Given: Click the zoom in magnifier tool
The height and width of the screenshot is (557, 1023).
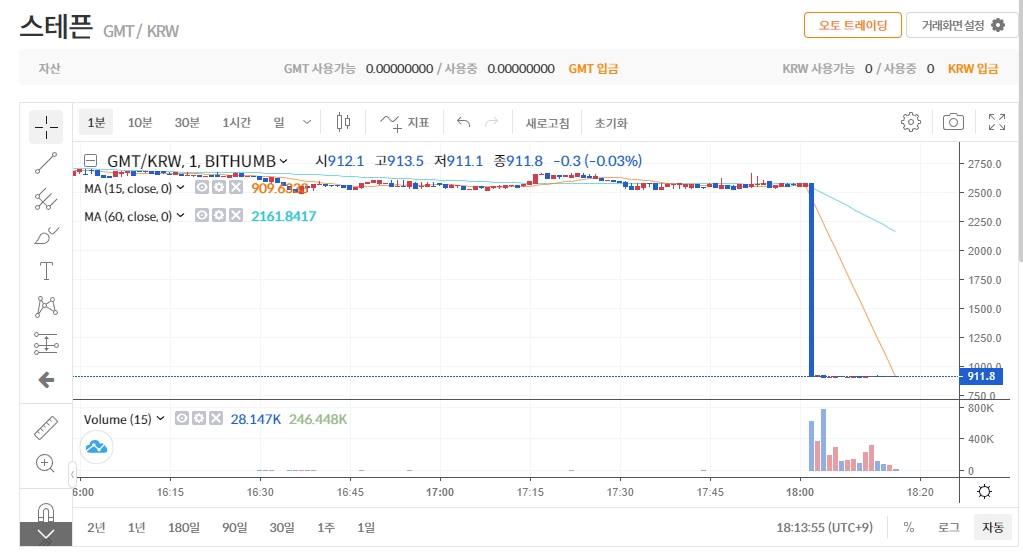Looking at the screenshot, I should pos(46,463).
